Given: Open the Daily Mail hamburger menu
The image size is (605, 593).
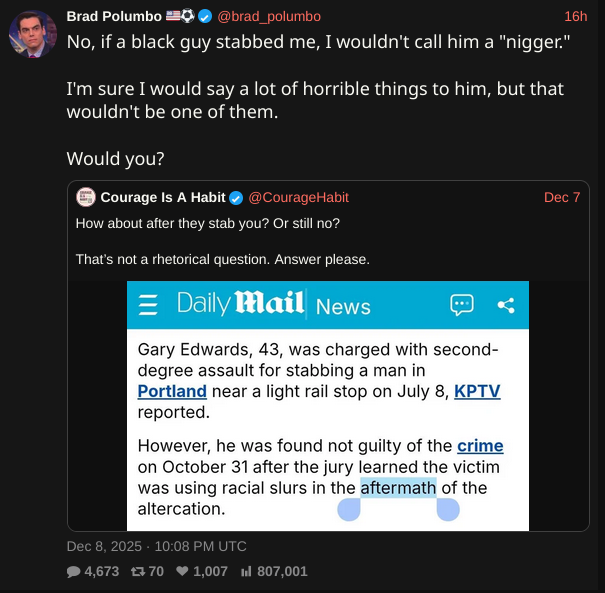Looking at the screenshot, I should click(148, 305).
